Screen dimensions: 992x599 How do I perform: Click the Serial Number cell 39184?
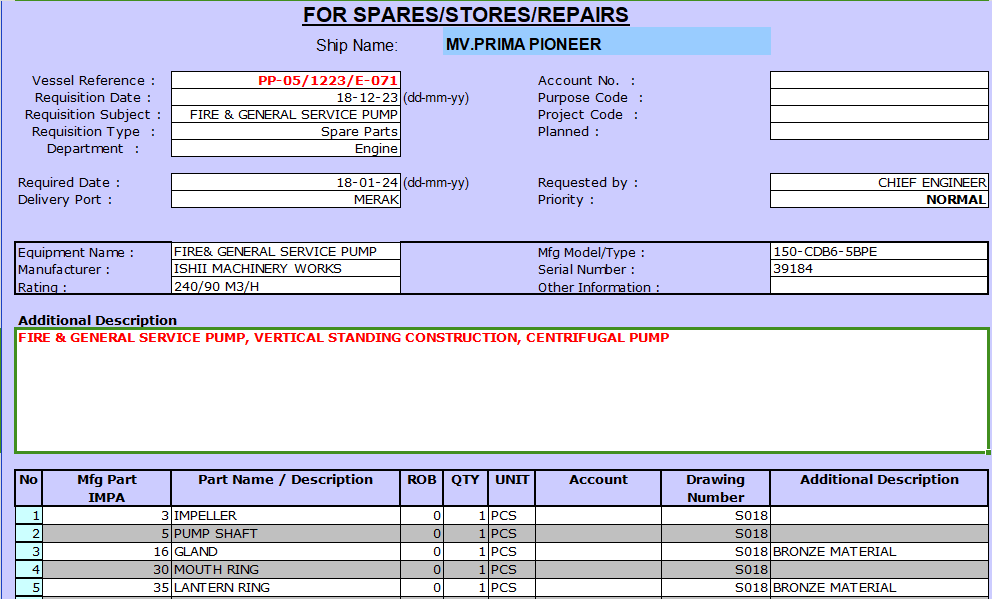tap(878, 269)
